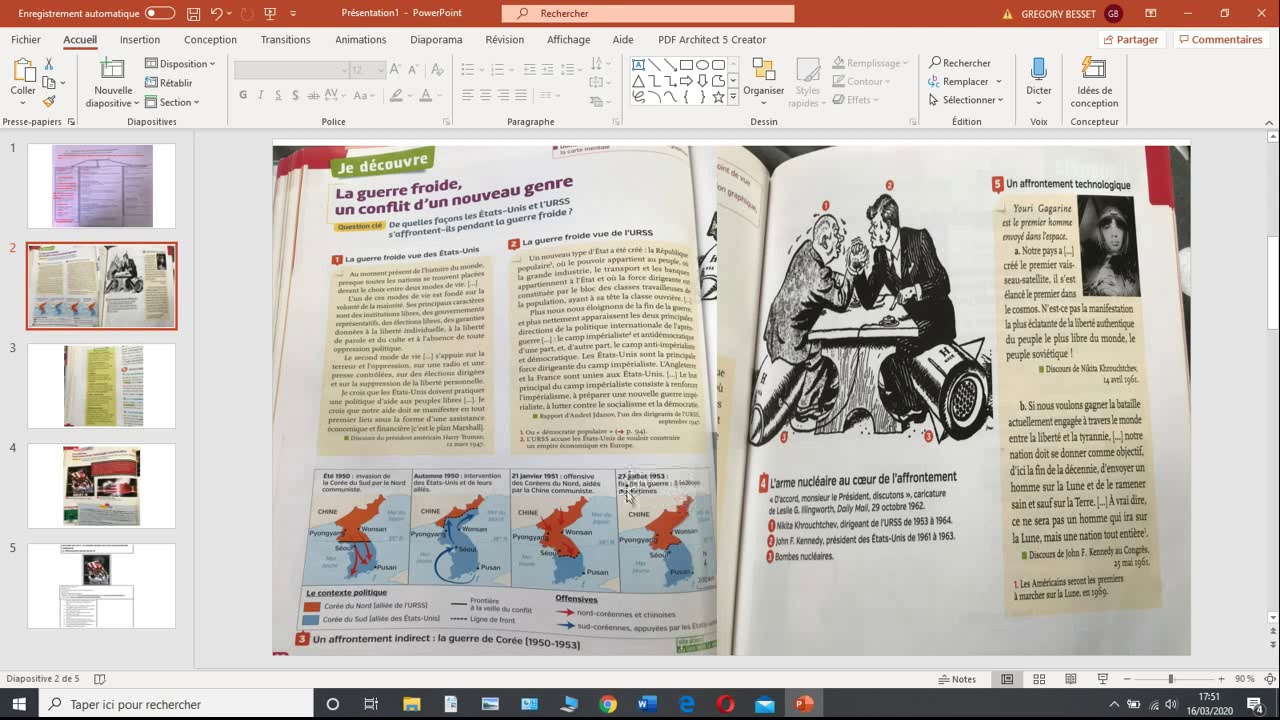Open Idées de conception pane
The height and width of the screenshot is (720, 1280).
tap(1094, 83)
